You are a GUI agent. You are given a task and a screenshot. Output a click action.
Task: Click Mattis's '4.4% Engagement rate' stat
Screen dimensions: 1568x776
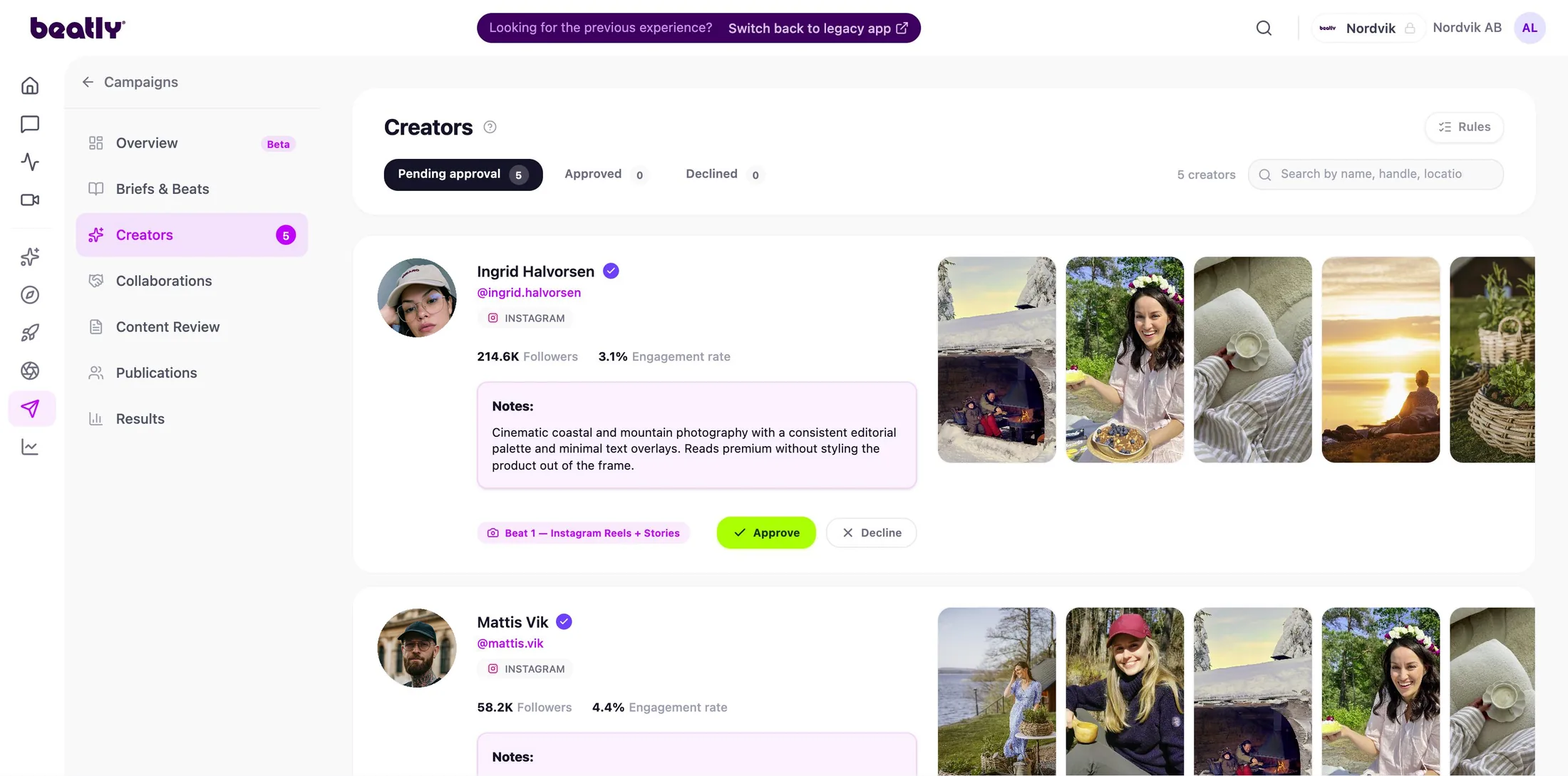click(x=660, y=707)
